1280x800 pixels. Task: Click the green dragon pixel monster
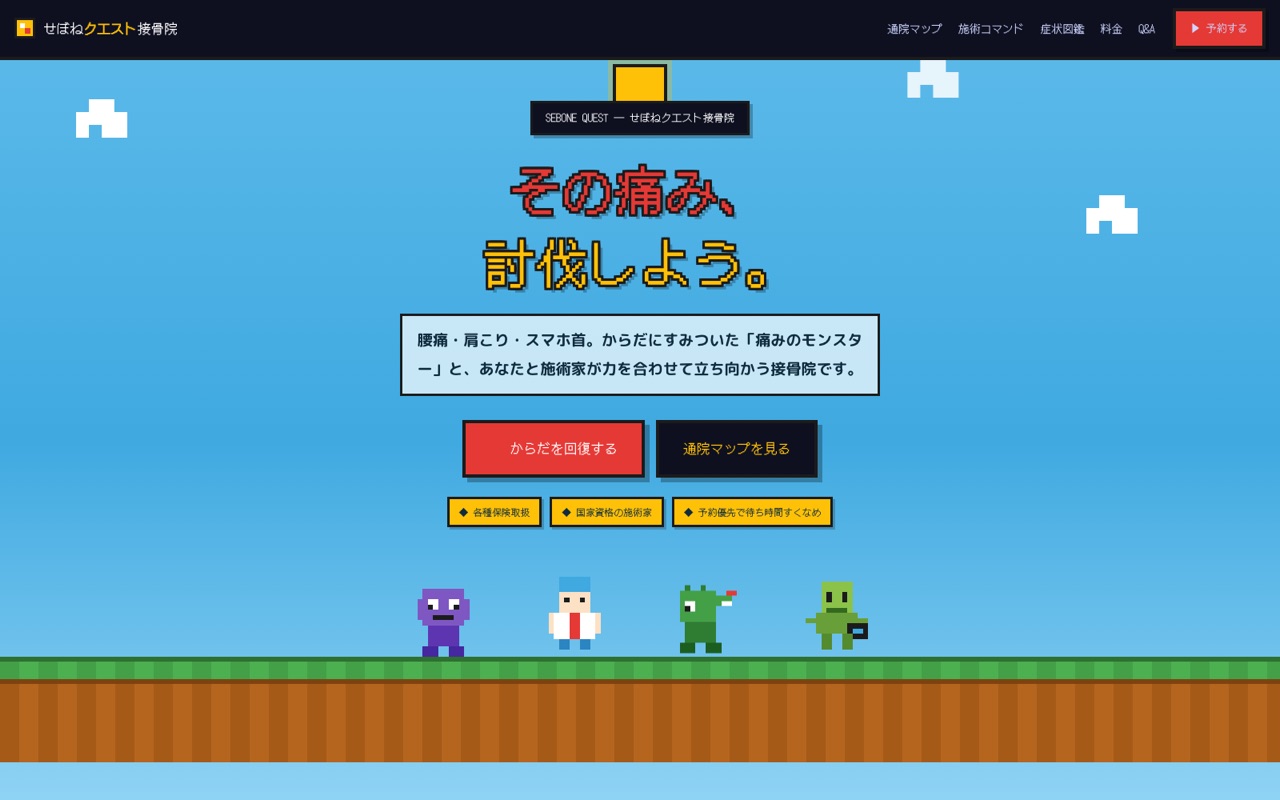[x=707, y=620]
